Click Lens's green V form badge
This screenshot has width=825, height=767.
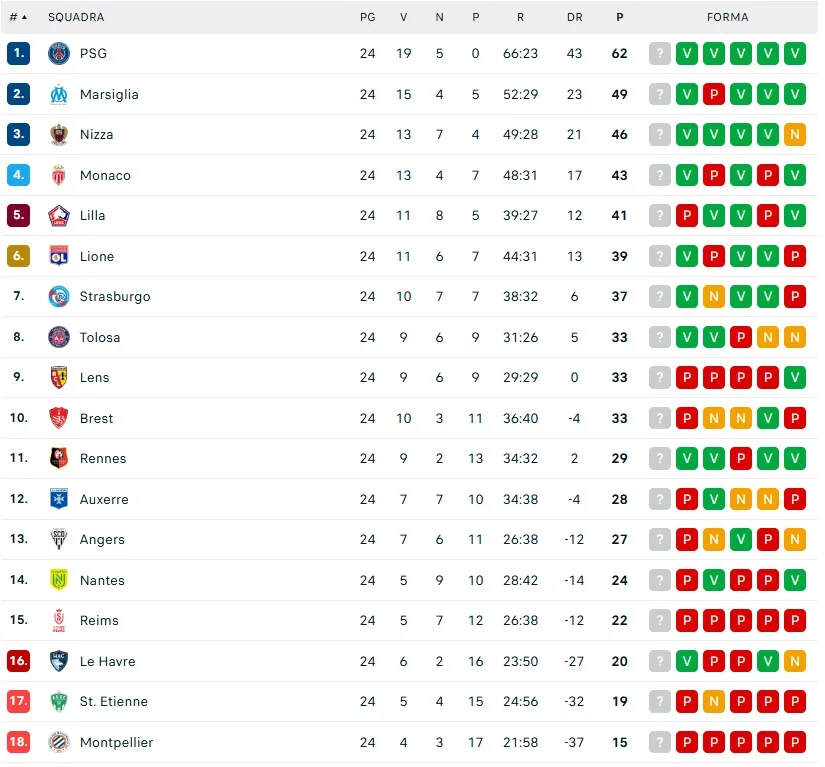point(795,378)
